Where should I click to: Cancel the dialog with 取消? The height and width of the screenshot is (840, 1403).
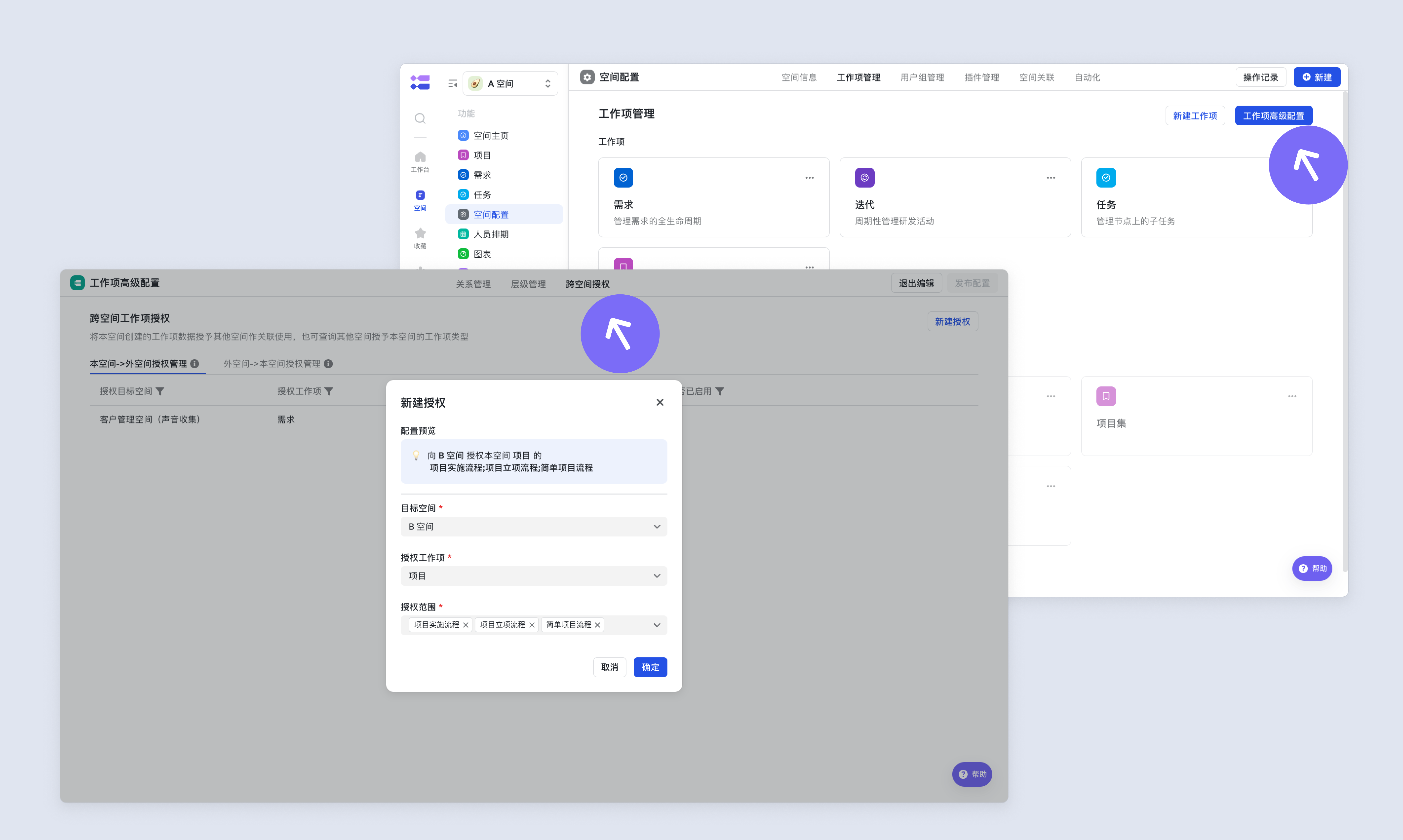coord(609,667)
